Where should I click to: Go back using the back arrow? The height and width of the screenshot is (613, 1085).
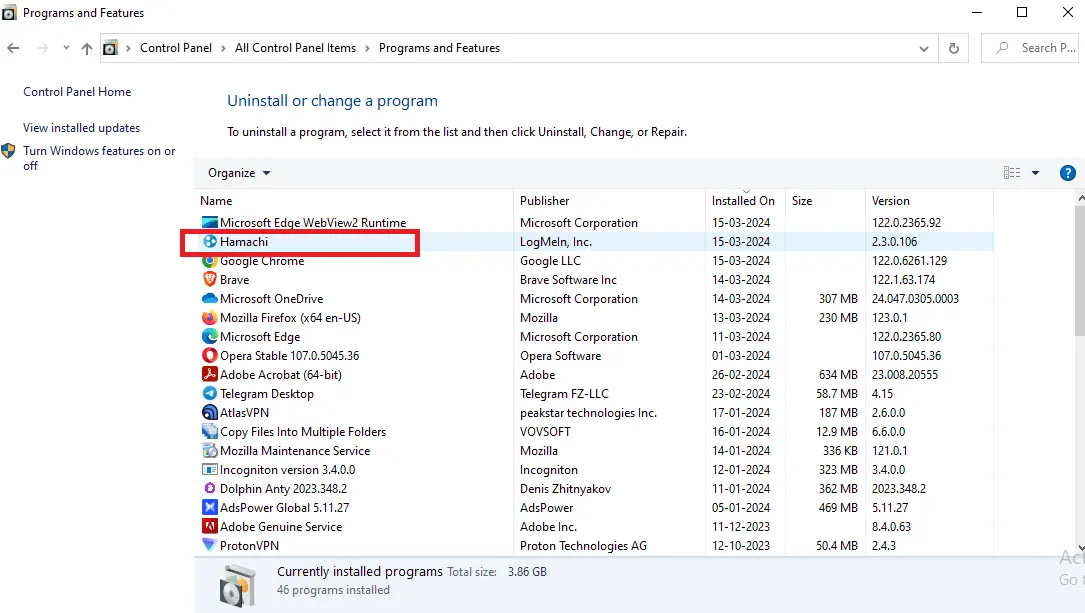click(13, 48)
